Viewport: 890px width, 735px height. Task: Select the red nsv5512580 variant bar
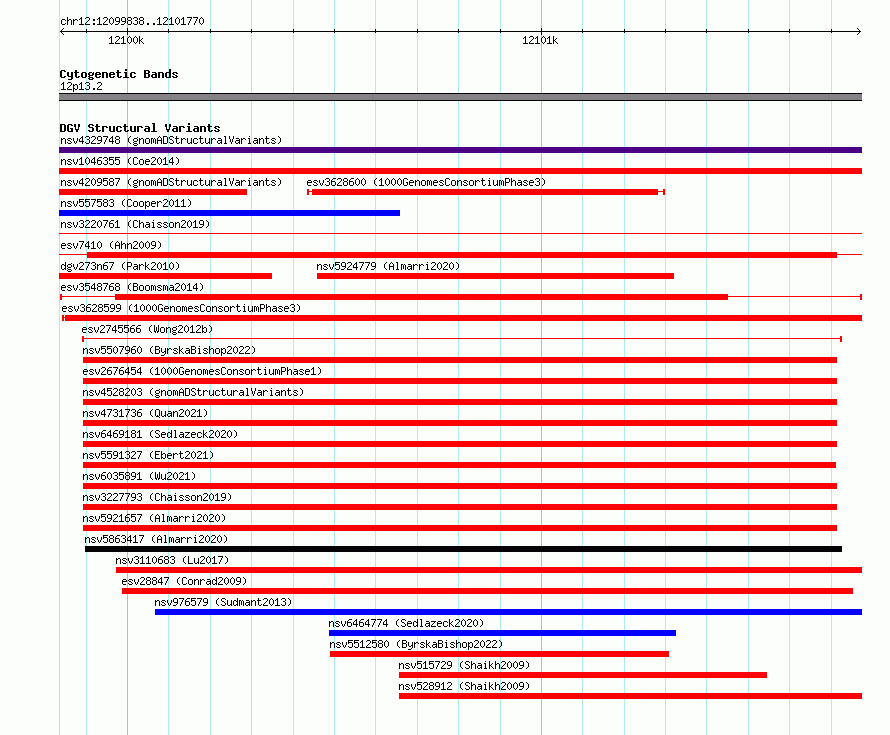(499, 654)
